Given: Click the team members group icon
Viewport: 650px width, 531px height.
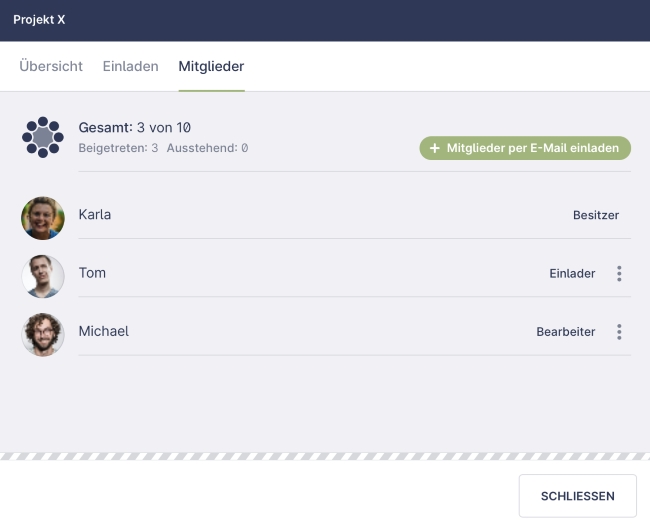Looking at the screenshot, I should point(43,137).
